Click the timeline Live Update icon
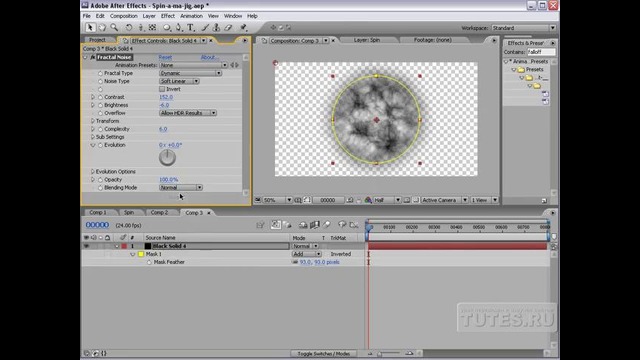The height and width of the screenshot is (360, 640). 275,224
